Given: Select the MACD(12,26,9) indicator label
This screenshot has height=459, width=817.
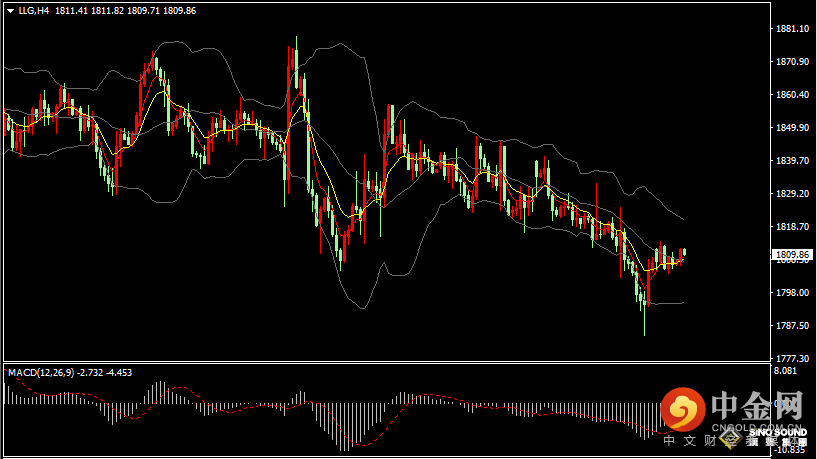Looking at the screenshot, I should click(41, 373).
